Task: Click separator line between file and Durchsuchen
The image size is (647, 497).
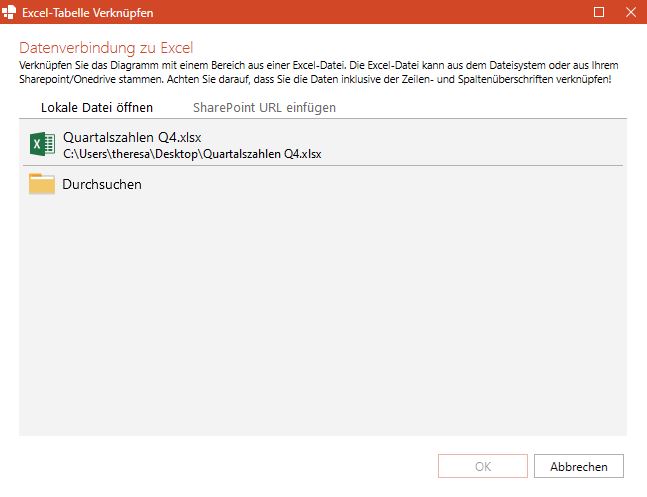Action: point(322,165)
